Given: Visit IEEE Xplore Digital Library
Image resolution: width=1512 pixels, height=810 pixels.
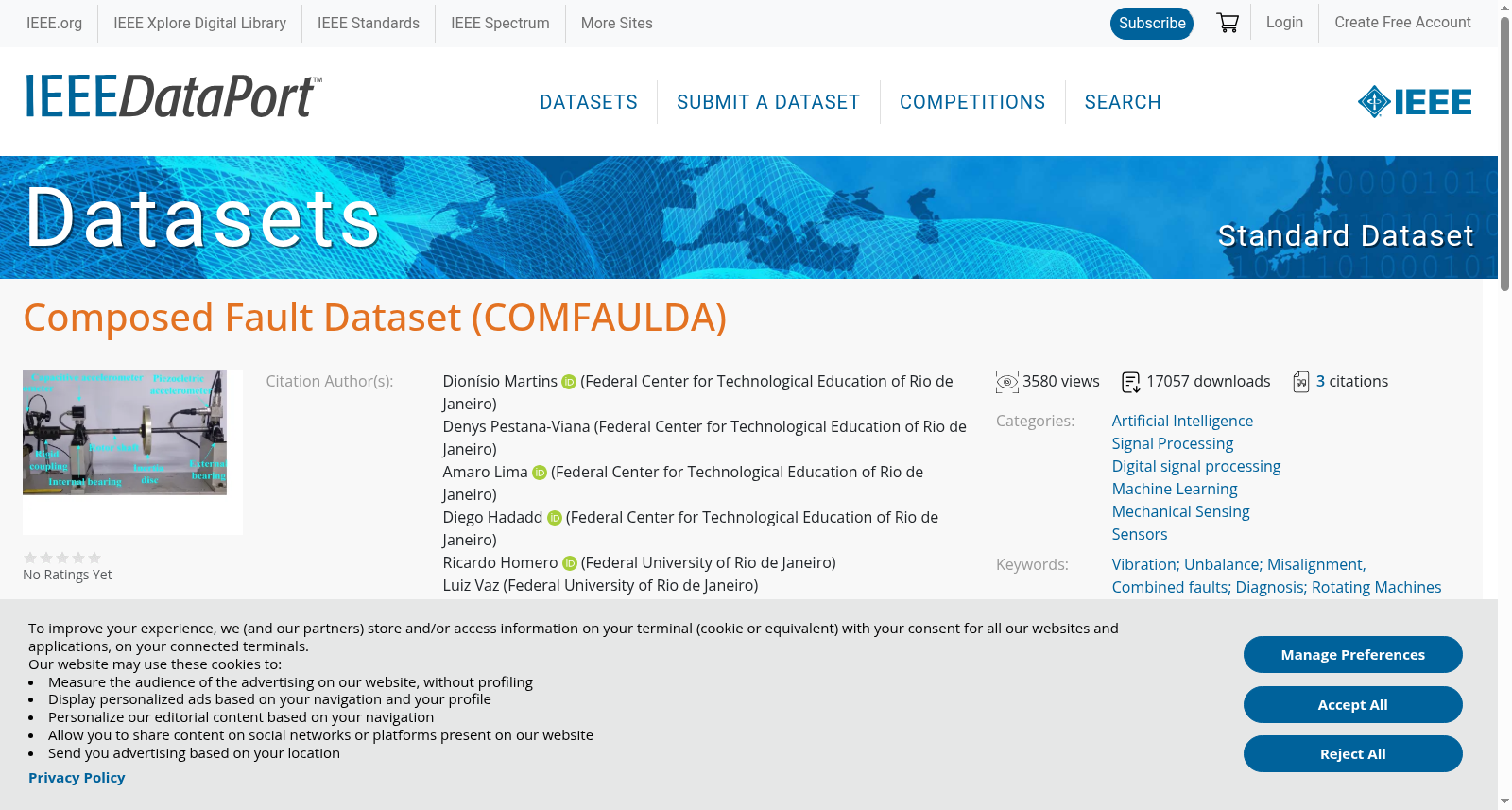Looking at the screenshot, I should pyautogui.click(x=199, y=23).
